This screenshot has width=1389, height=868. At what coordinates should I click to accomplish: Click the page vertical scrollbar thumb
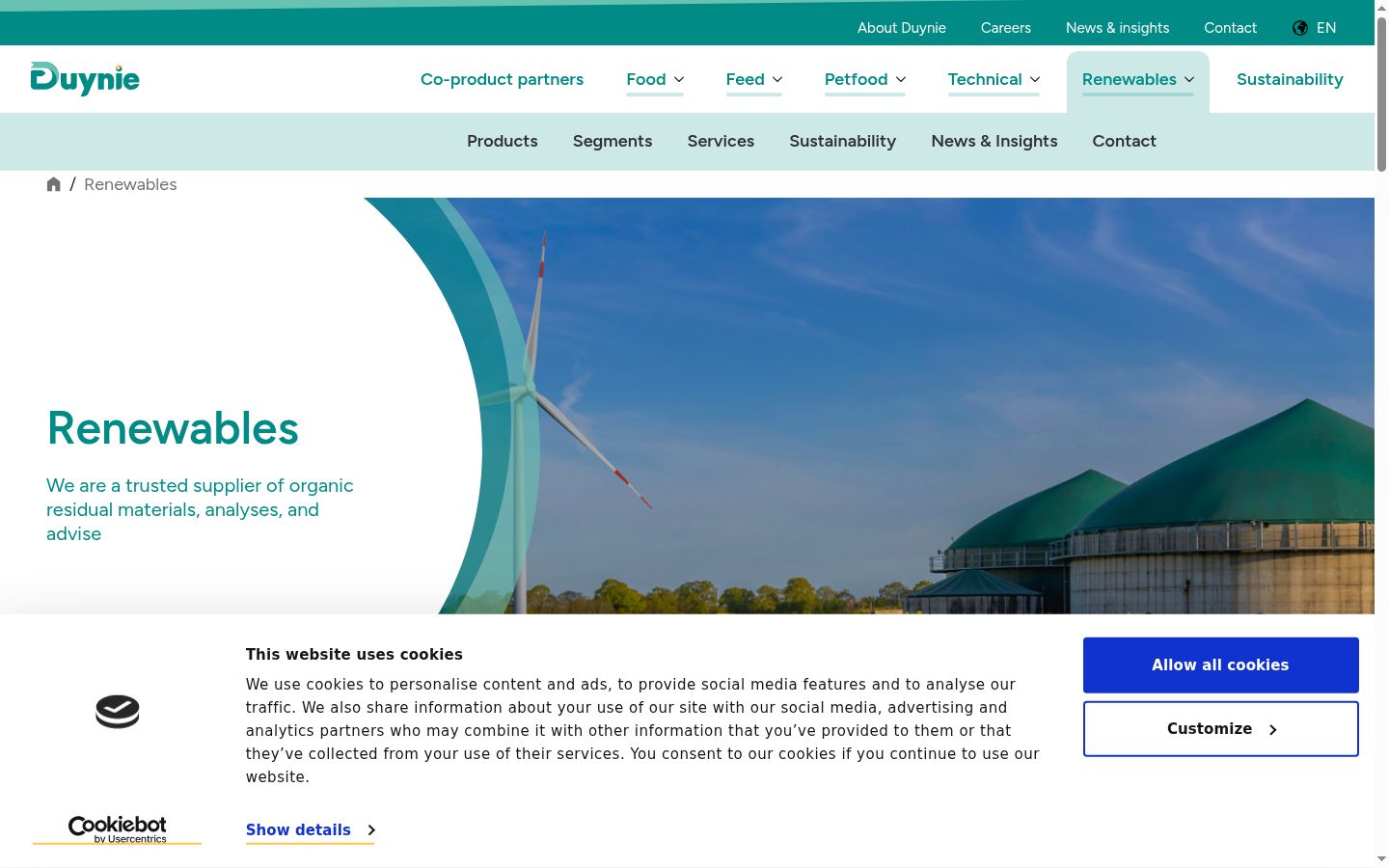tap(1381, 95)
